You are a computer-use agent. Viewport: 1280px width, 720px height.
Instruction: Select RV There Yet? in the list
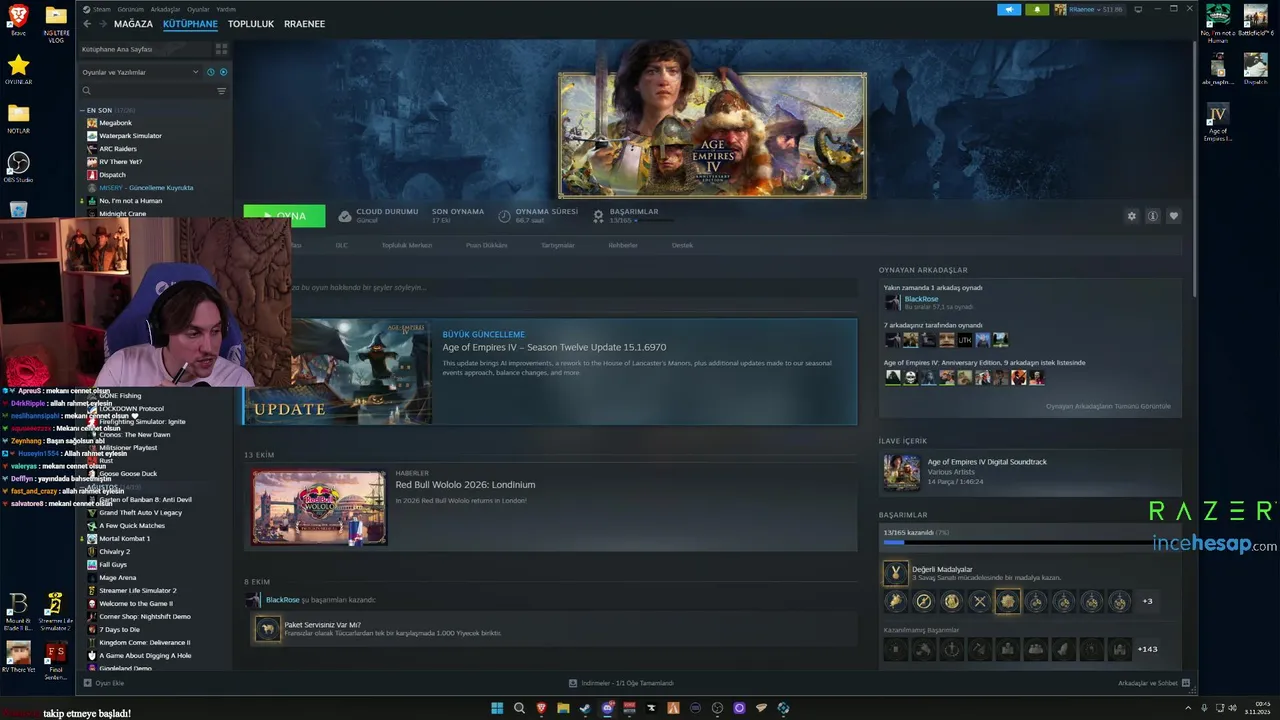click(120, 162)
